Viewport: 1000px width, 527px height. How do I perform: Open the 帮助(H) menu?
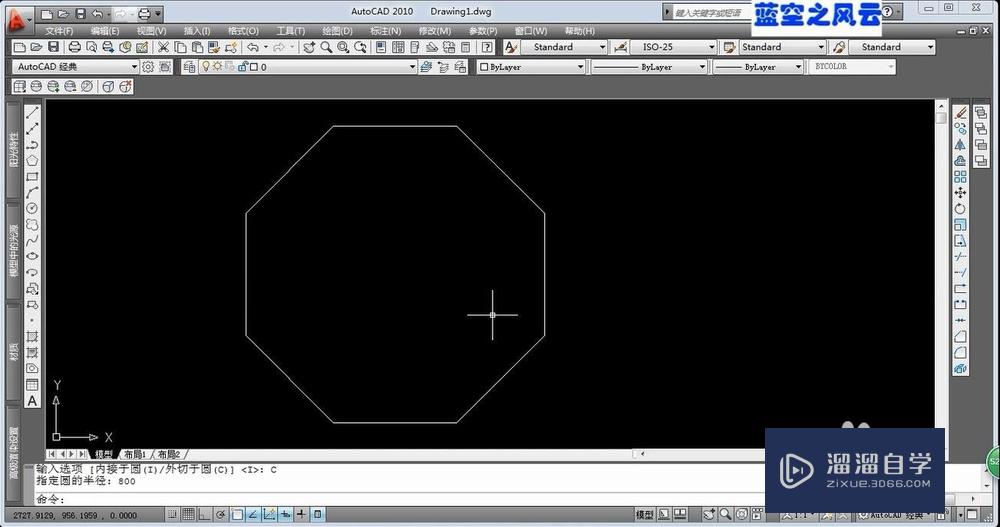(579, 31)
